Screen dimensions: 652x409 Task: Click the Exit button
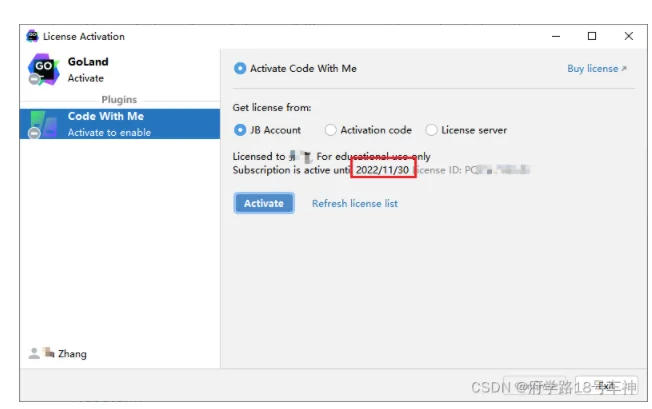606,387
